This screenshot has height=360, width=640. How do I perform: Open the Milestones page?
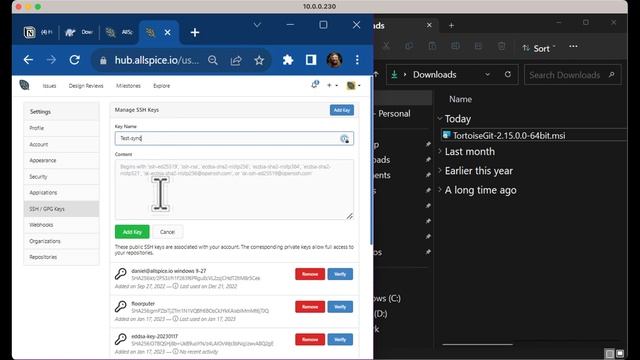[128, 86]
